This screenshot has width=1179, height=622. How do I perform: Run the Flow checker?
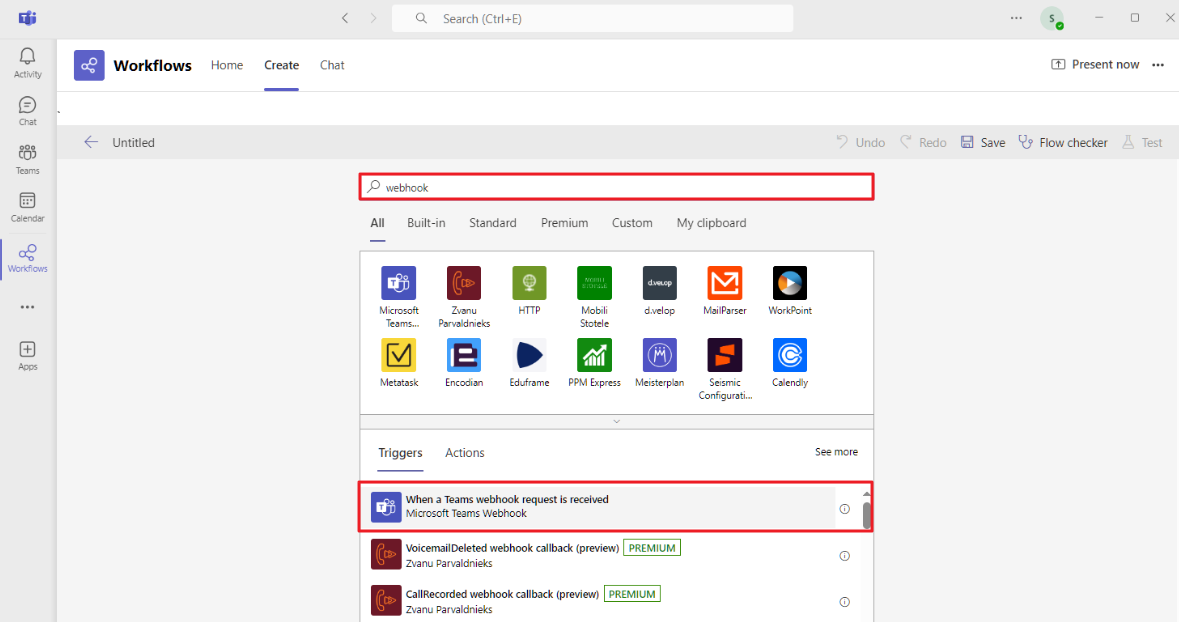point(1063,142)
